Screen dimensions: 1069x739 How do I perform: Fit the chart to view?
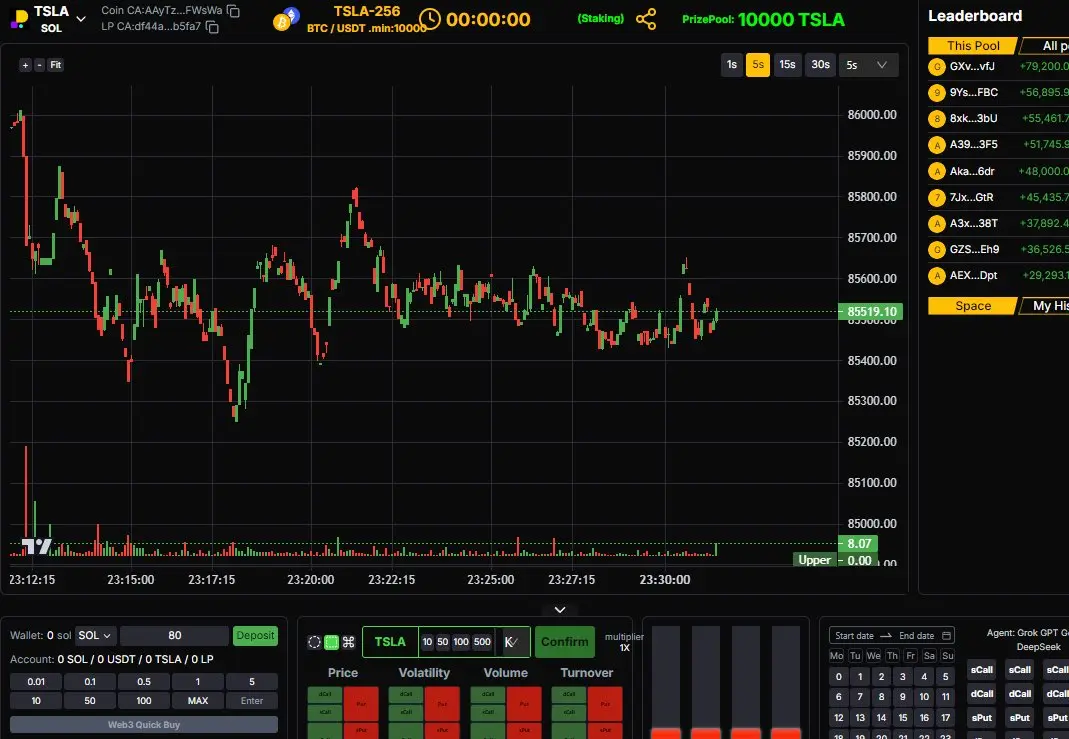55,65
